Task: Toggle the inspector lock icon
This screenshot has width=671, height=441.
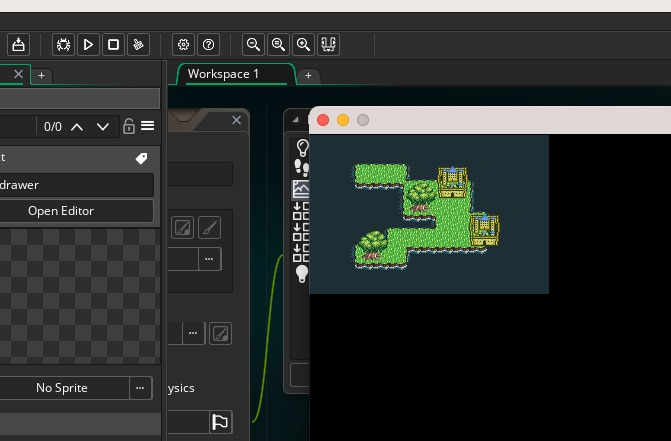Action: tap(129, 126)
